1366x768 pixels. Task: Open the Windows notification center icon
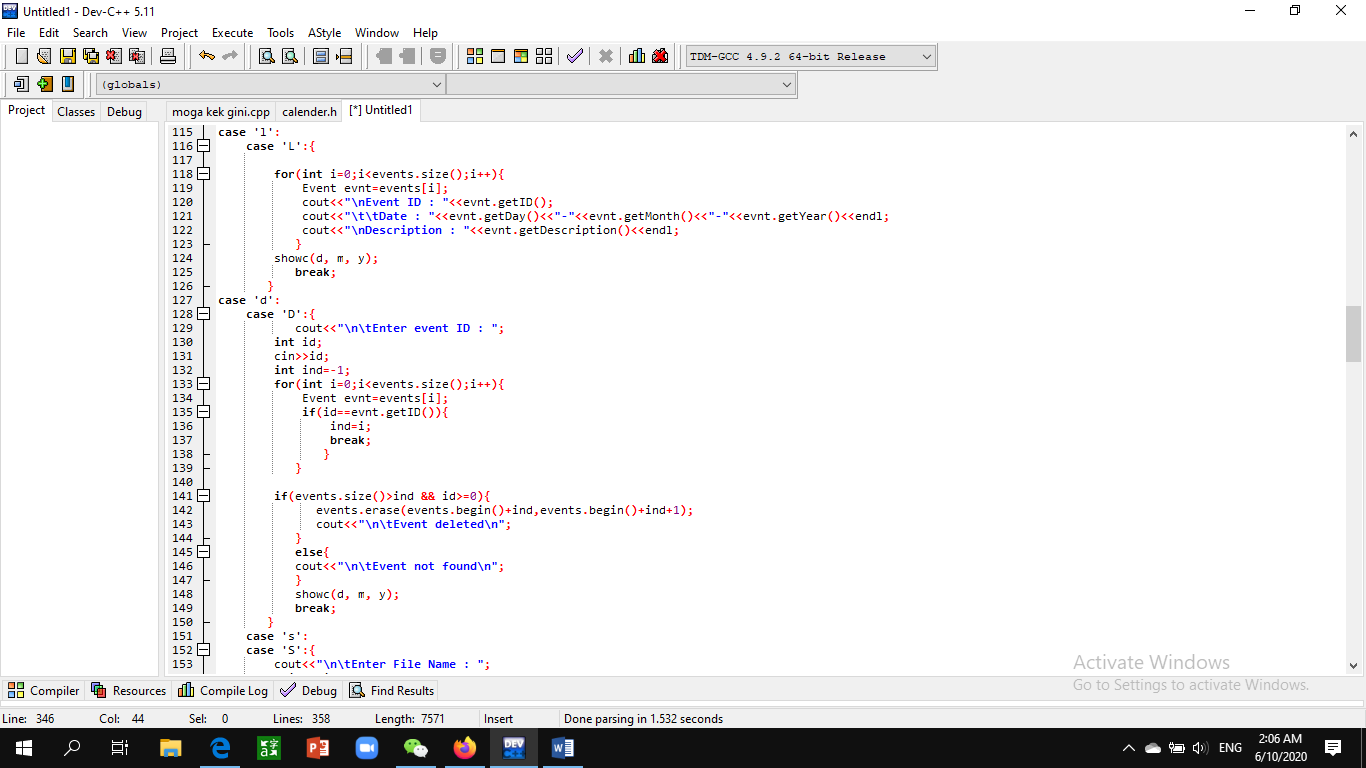tap(1332, 747)
